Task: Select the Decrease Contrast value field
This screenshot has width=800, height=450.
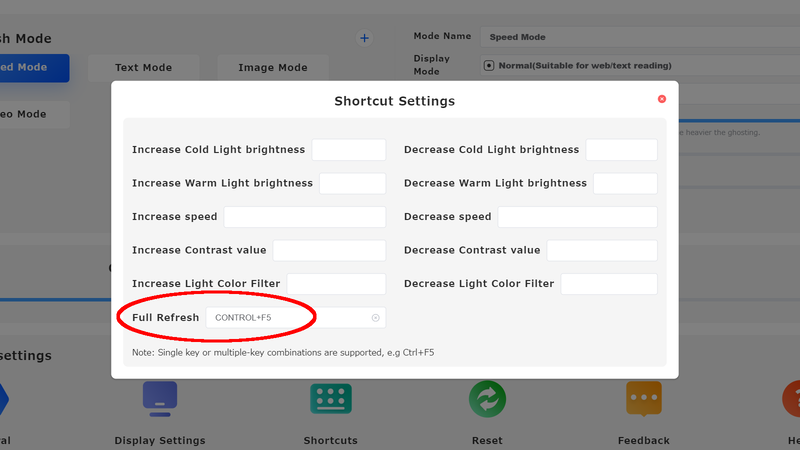Action: [602, 251]
